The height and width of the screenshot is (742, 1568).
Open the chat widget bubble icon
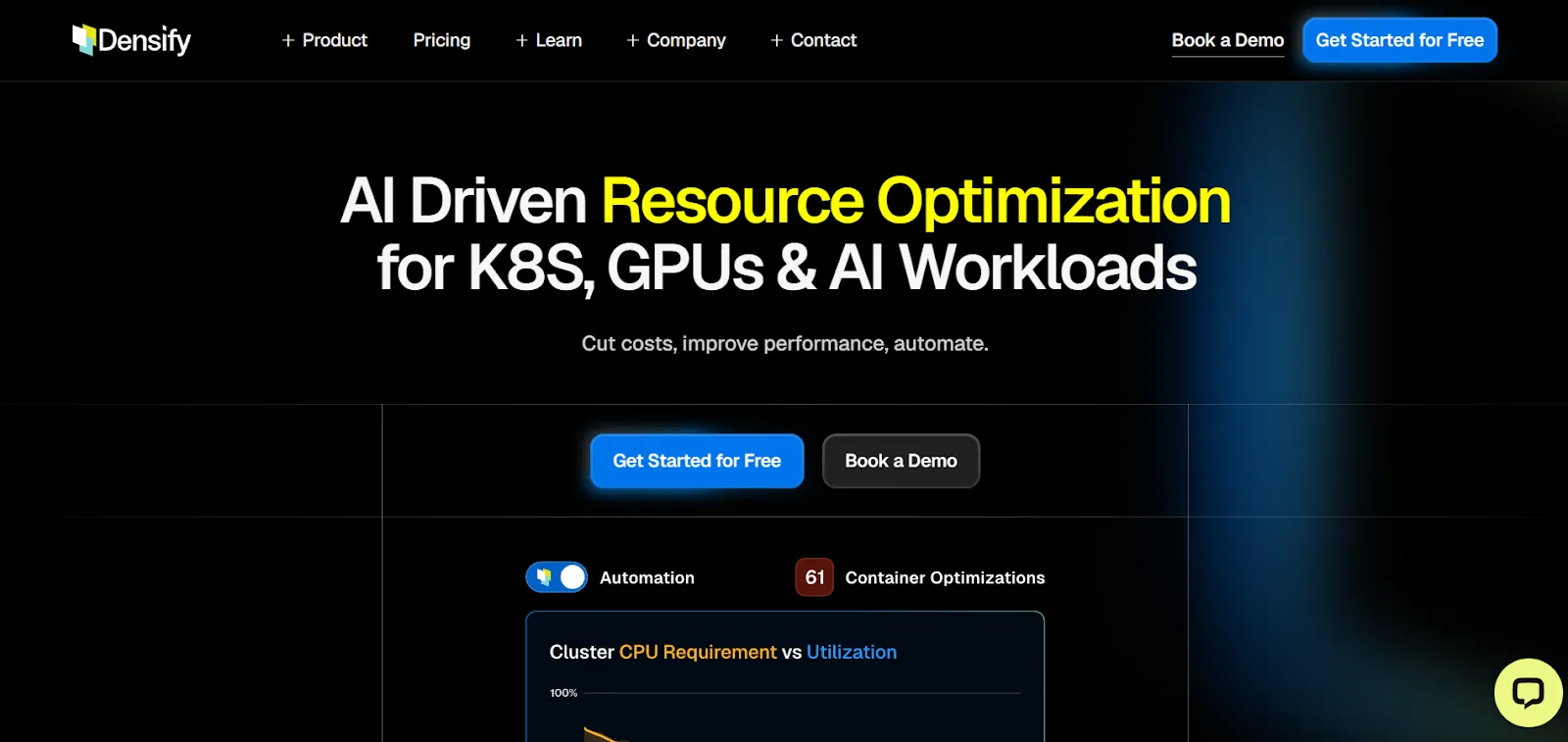click(x=1528, y=693)
